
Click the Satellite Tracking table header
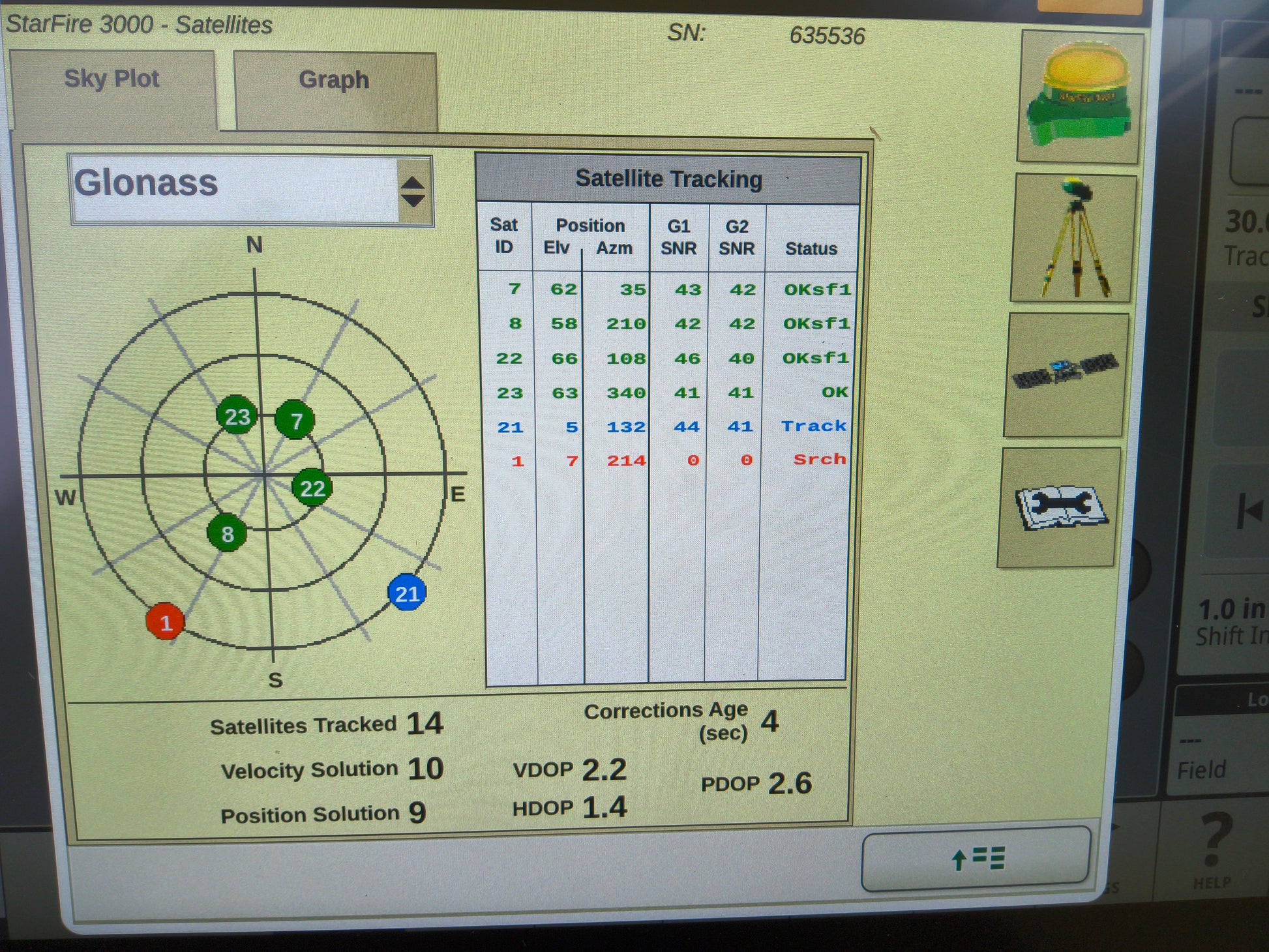[x=668, y=179]
